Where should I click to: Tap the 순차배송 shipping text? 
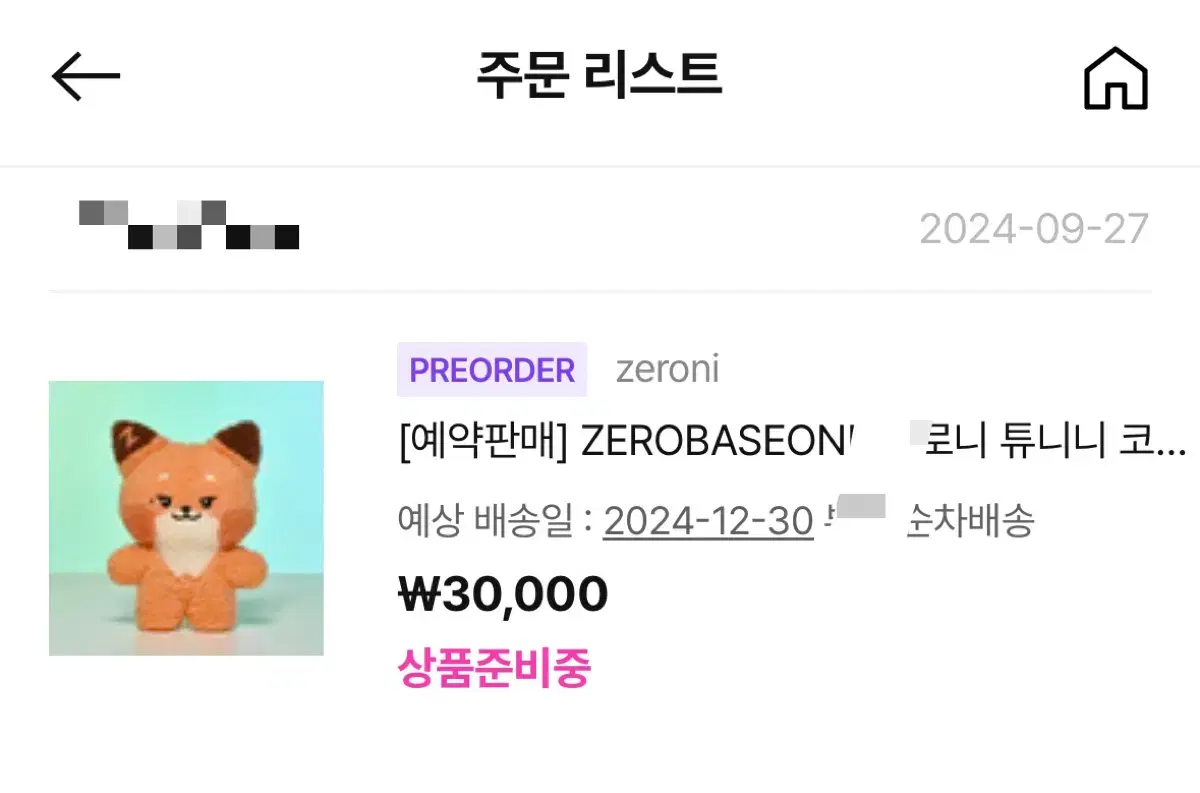[969, 520]
